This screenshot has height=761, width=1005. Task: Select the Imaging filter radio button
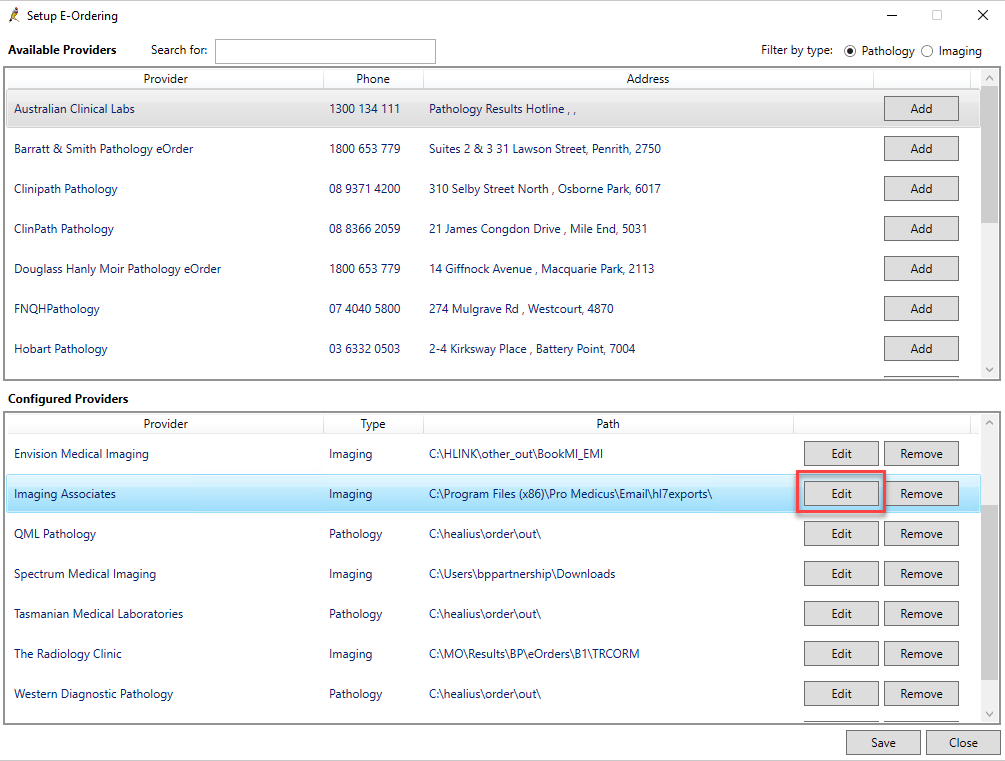[927, 51]
